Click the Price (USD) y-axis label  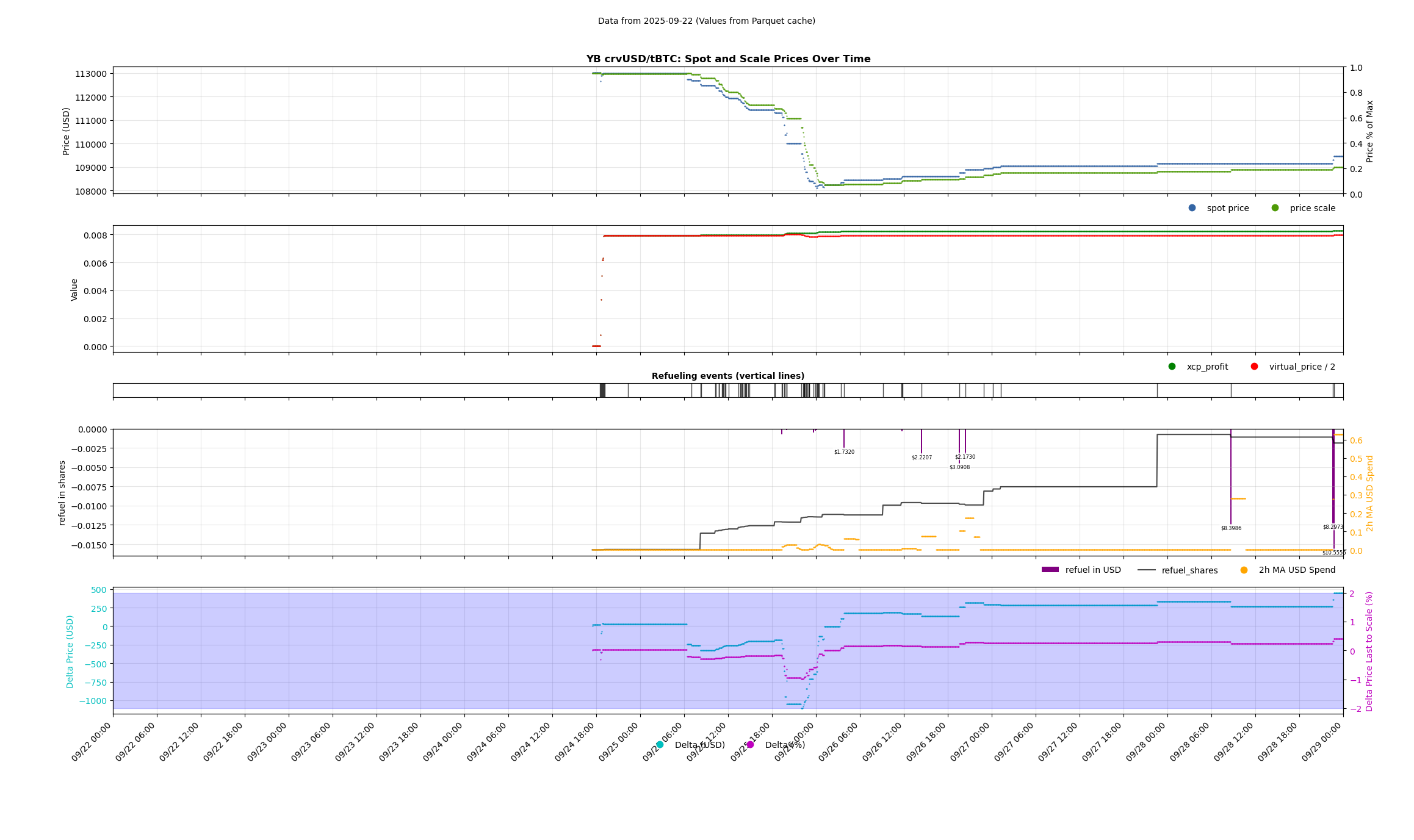coord(67,131)
